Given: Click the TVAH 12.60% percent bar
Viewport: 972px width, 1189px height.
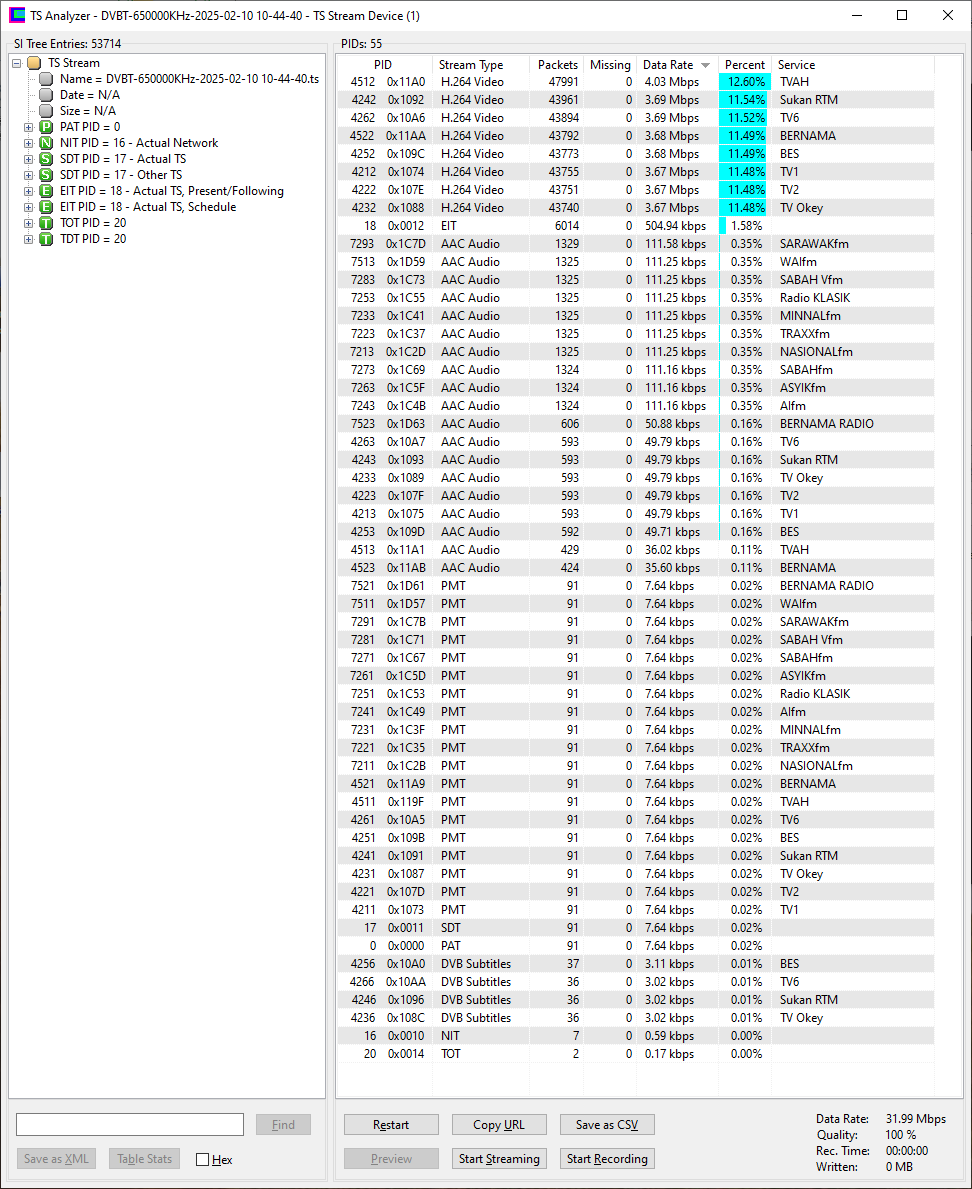Looking at the screenshot, I should (743, 82).
